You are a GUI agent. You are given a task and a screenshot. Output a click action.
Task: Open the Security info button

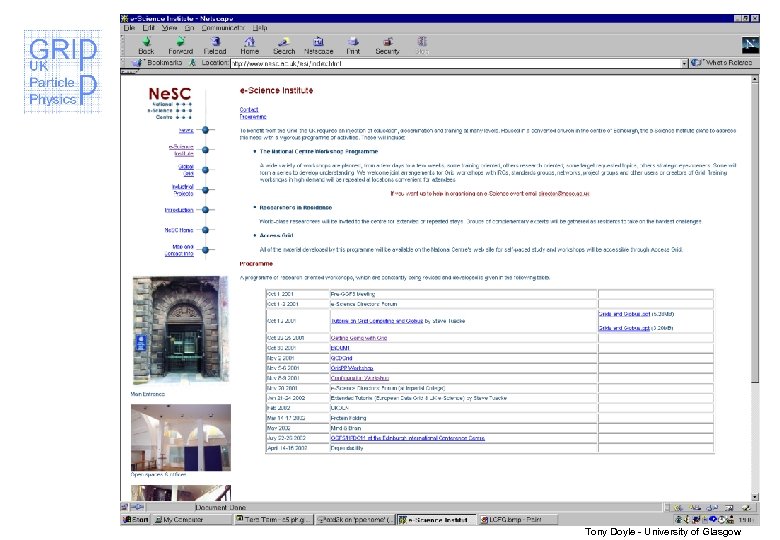click(x=388, y=45)
